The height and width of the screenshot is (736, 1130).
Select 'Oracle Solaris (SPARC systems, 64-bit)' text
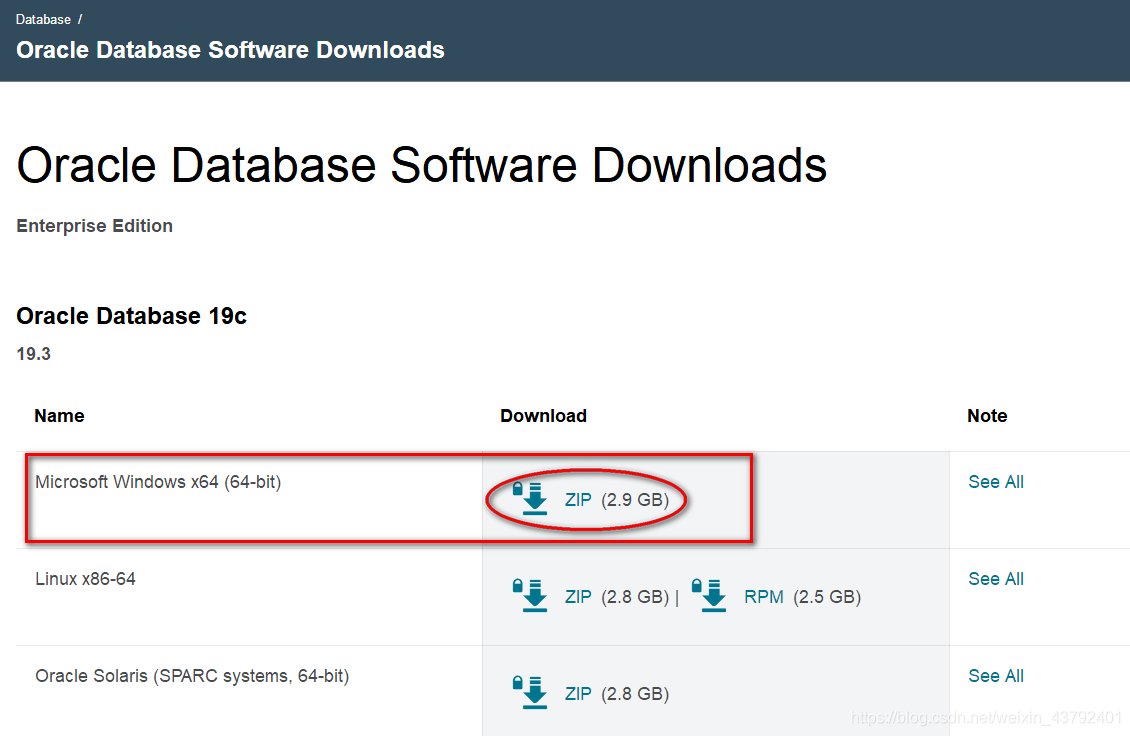coord(192,676)
